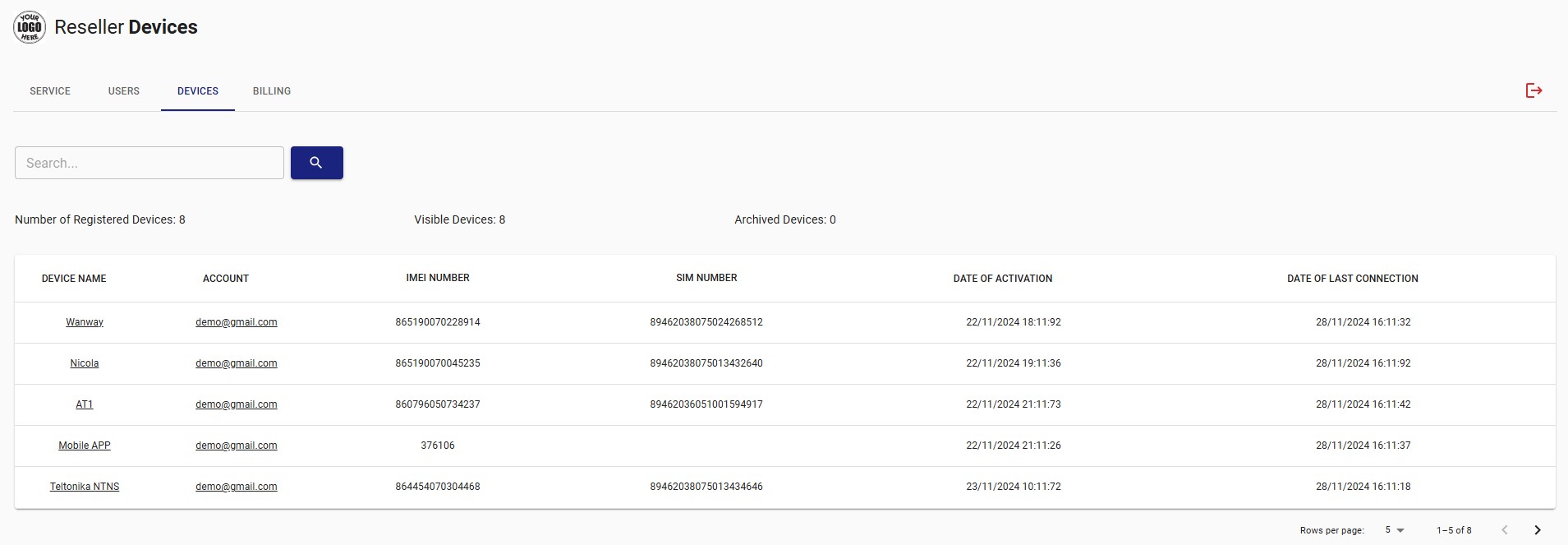Screen dimensions: 1568x545
Task: Click in the Search input field
Action: (149, 163)
